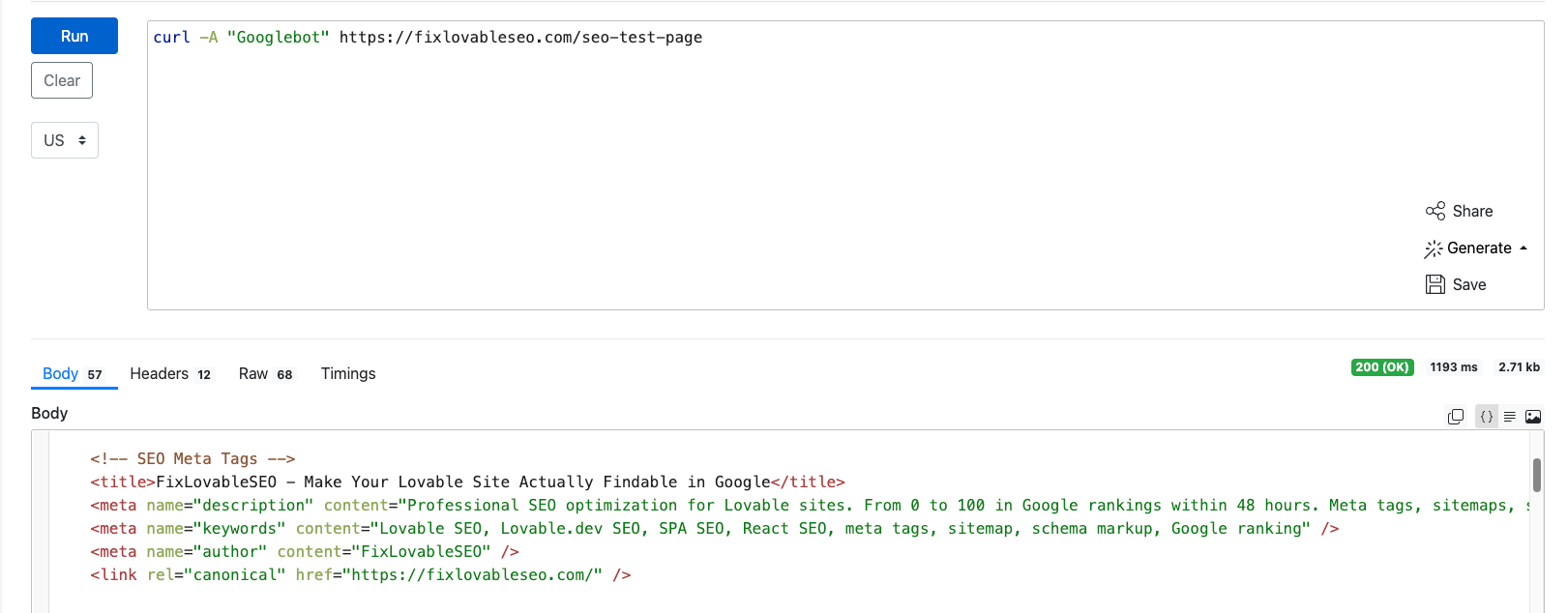Click the 57 count next to Body
This screenshot has width=1568, height=613.
pos(95,374)
